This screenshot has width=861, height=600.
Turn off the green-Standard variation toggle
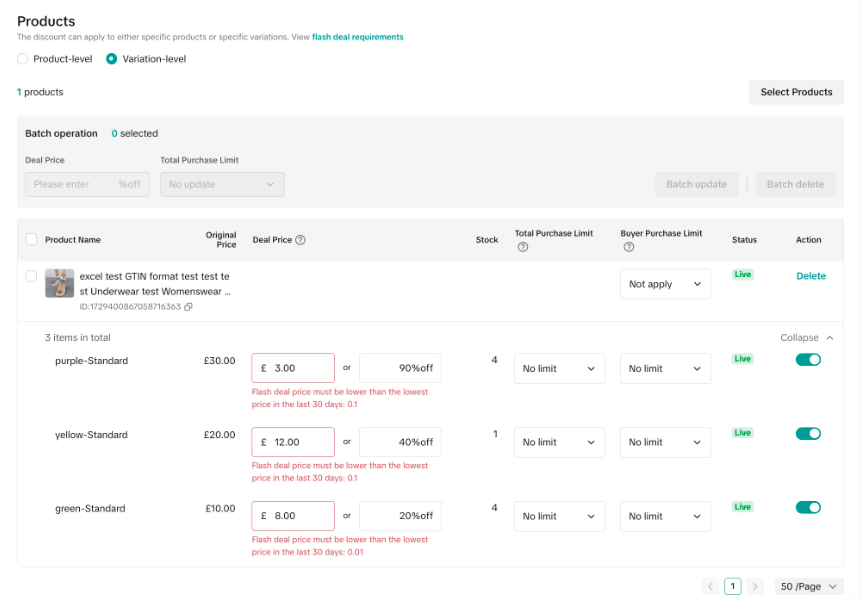click(808, 507)
